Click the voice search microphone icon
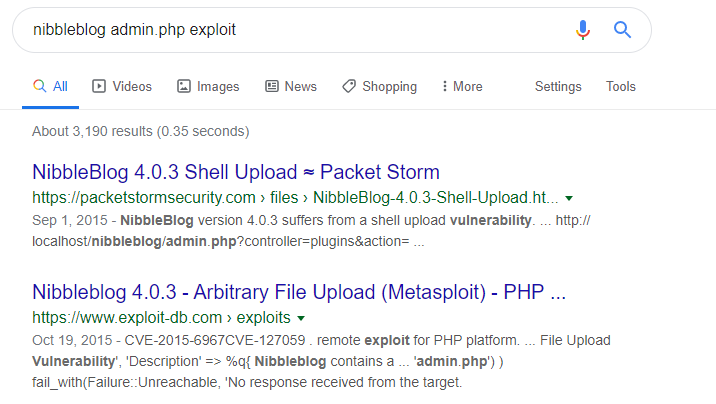716x404 pixels. click(x=583, y=30)
